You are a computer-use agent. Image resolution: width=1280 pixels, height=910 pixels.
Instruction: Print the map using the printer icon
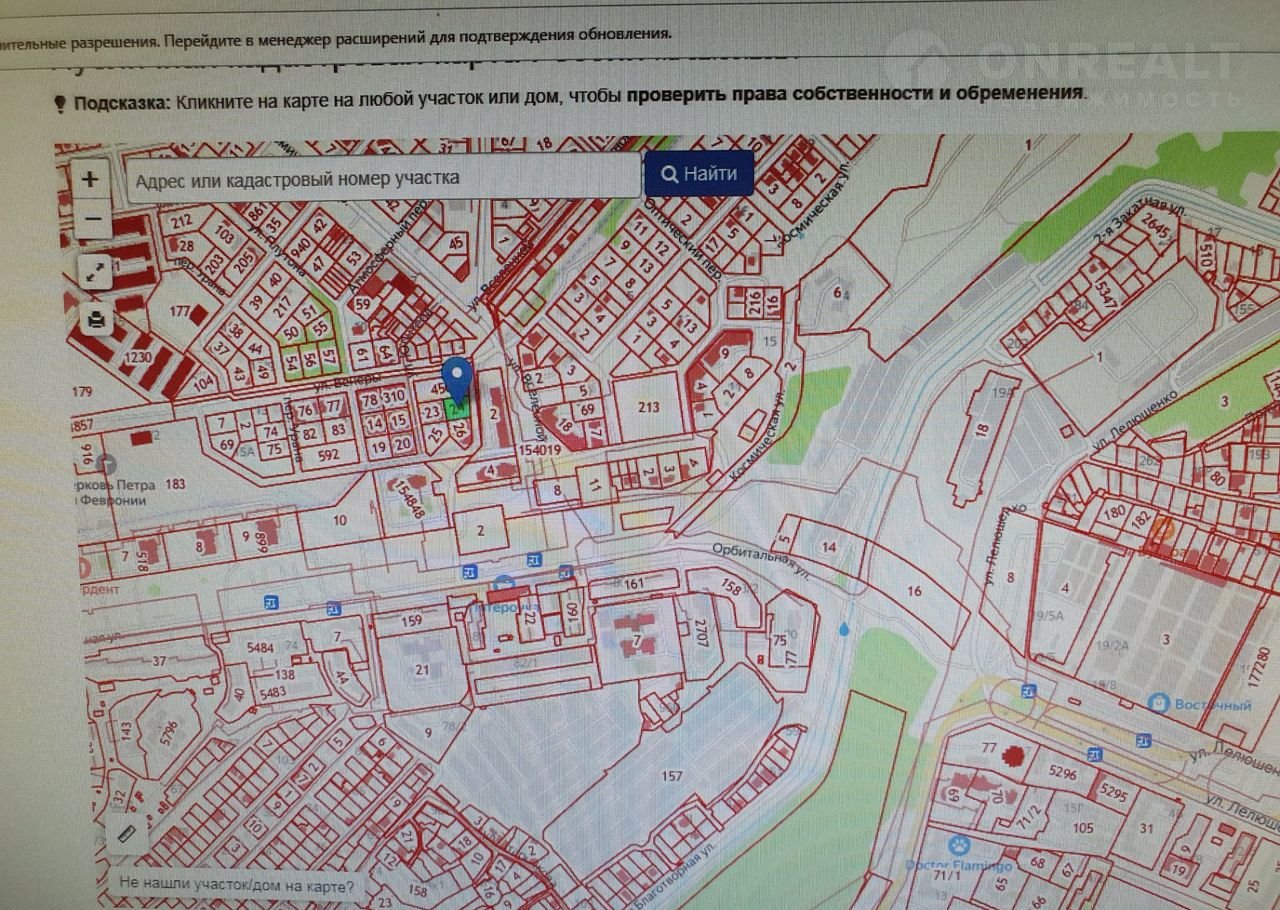coord(95,320)
